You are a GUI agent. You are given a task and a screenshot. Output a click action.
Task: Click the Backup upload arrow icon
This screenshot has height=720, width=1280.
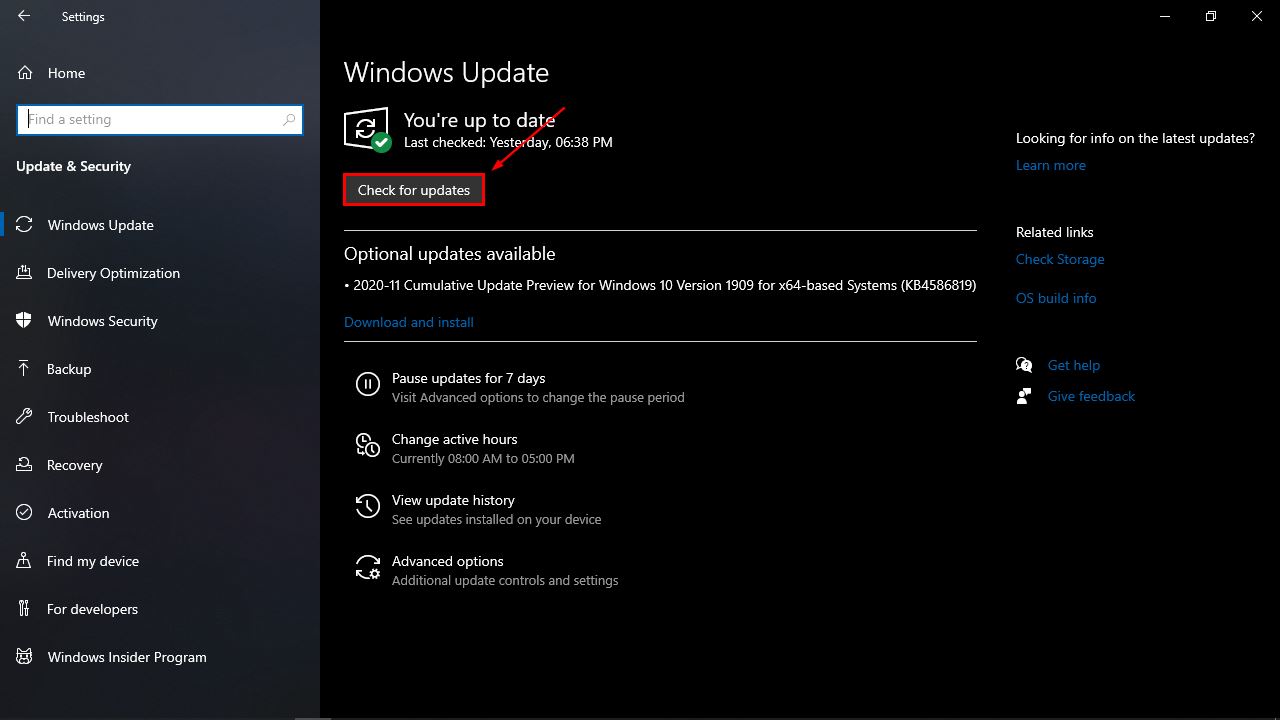[25, 369]
